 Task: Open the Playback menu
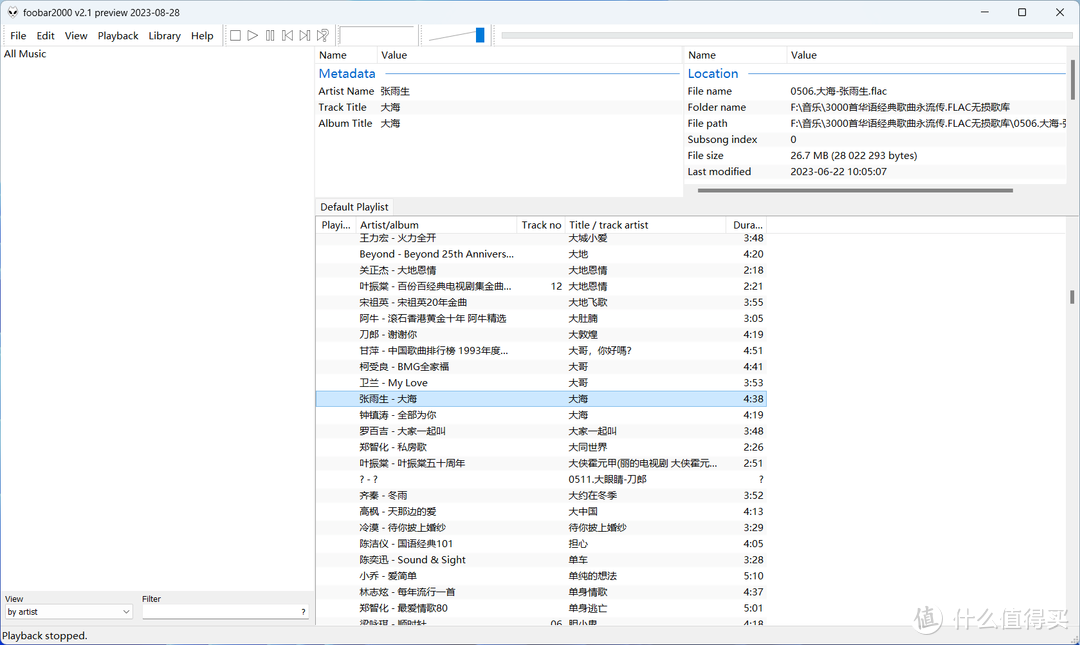pos(118,36)
